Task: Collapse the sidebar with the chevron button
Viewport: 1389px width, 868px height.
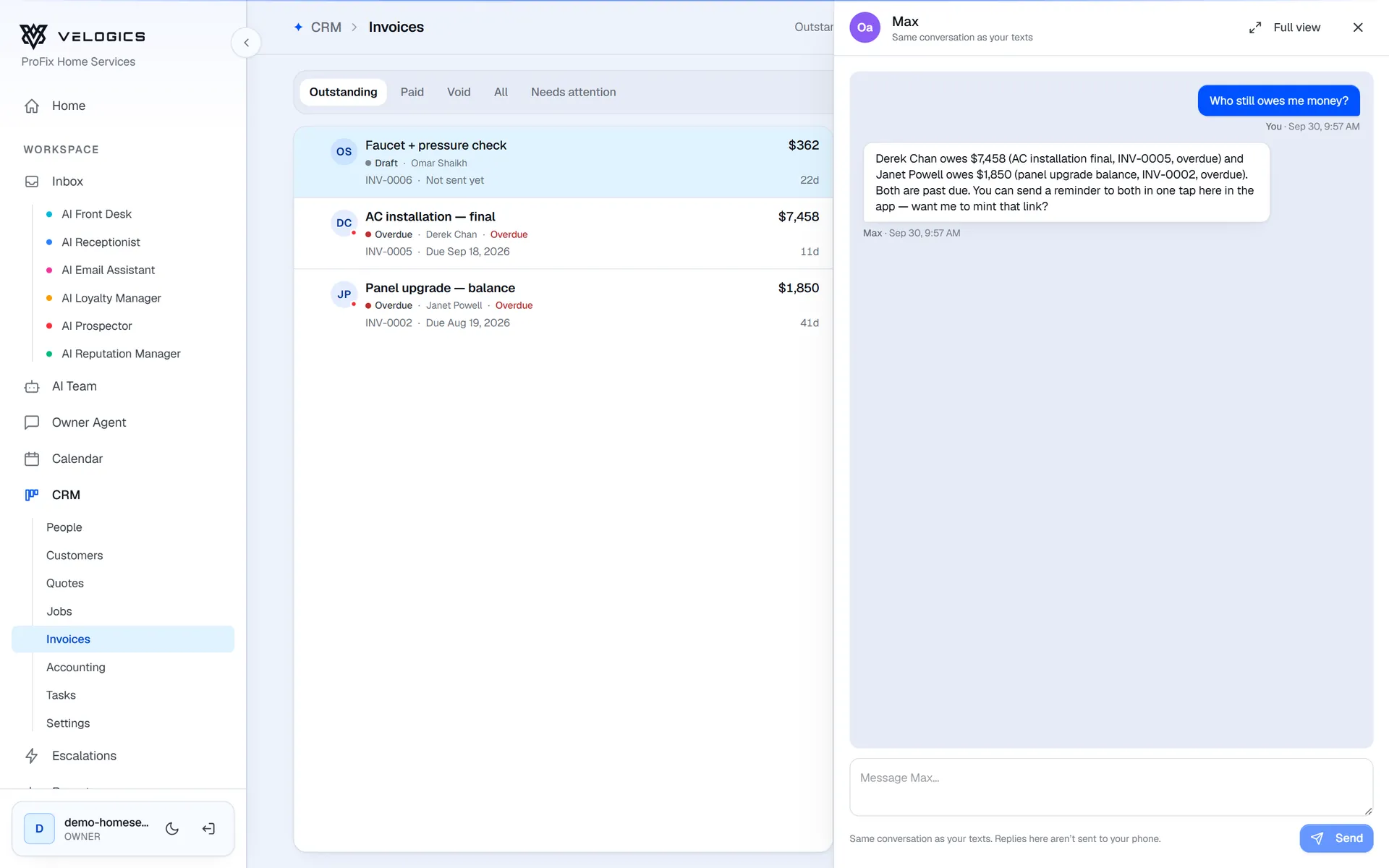Action: [246, 43]
